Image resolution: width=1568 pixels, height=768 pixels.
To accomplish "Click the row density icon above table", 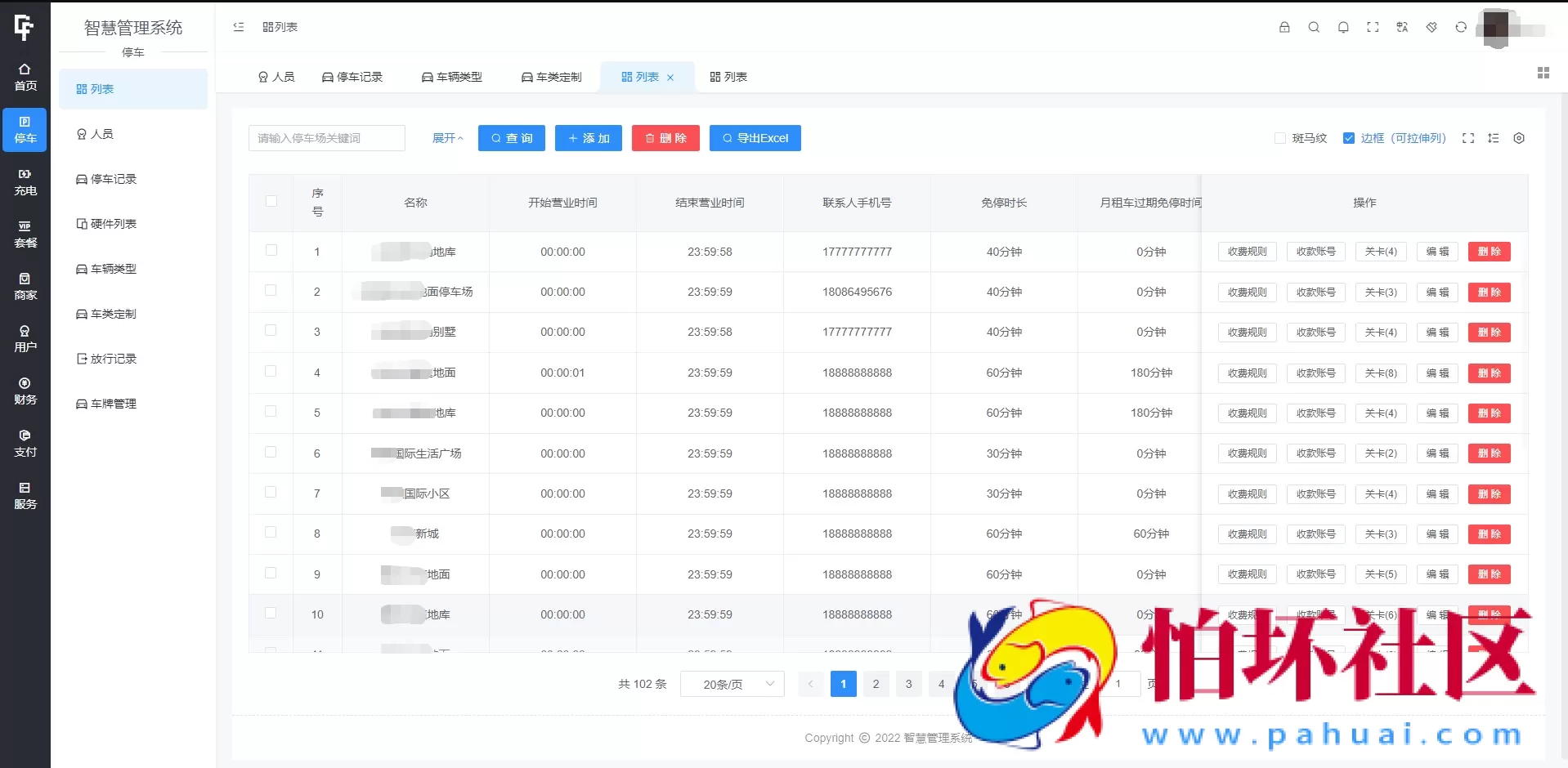I will 1494,138.
